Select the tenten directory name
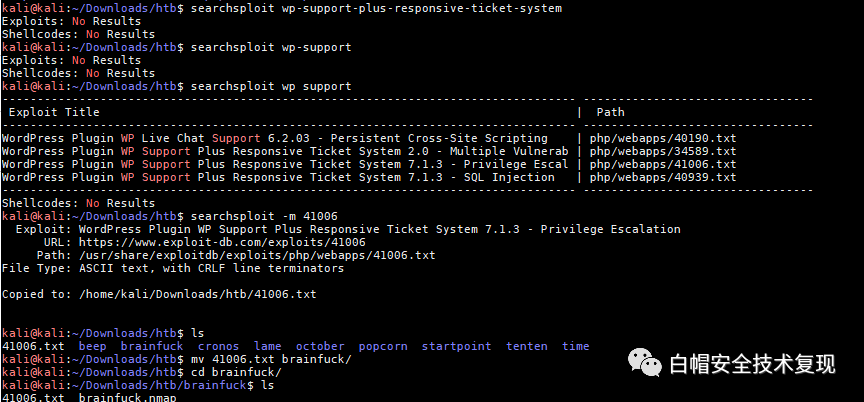The height and width of the screenshot is (402, 864). tap(527, 346)
